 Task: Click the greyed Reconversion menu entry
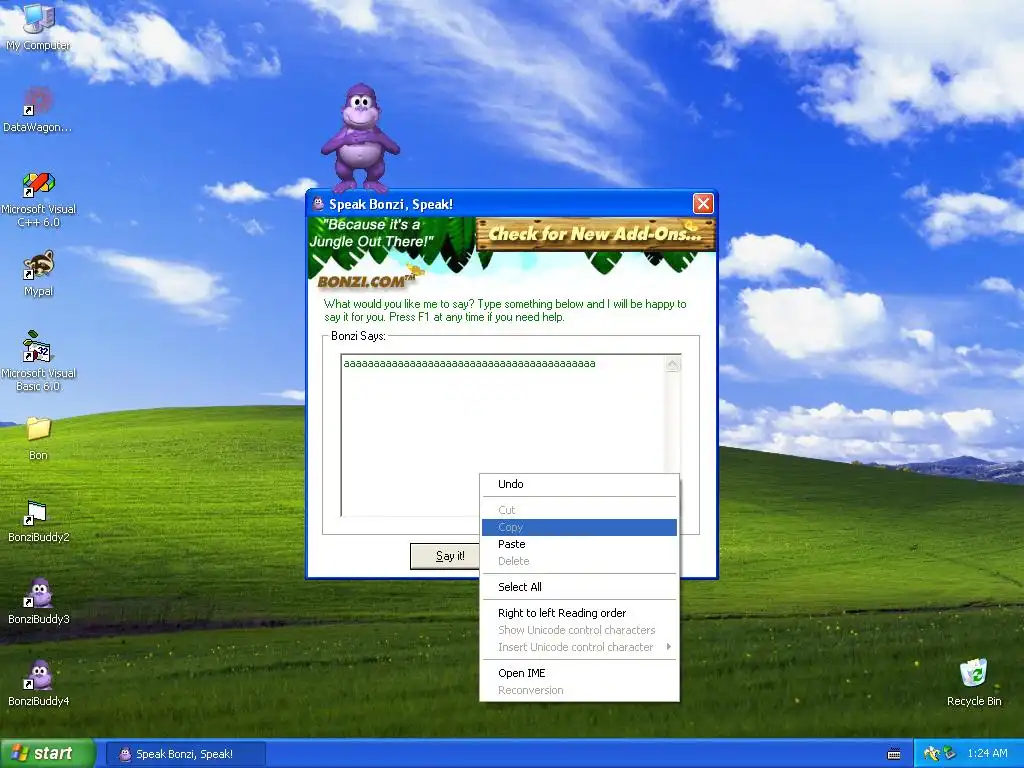click(579, 690)
